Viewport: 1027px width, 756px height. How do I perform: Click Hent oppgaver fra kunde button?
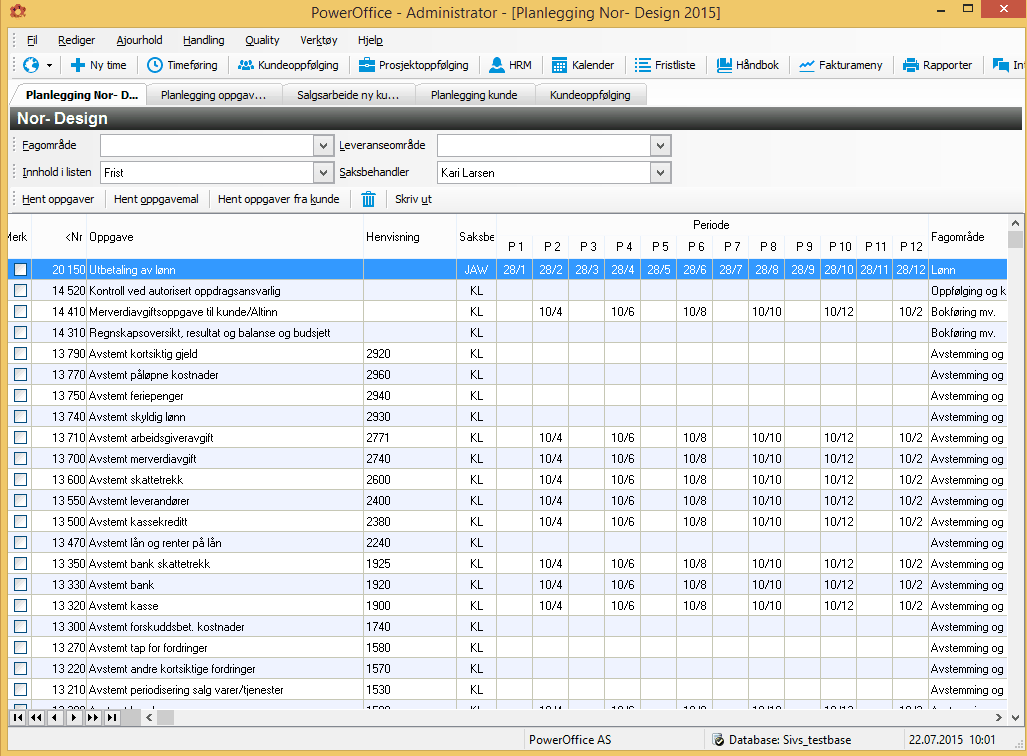(278, 199)
